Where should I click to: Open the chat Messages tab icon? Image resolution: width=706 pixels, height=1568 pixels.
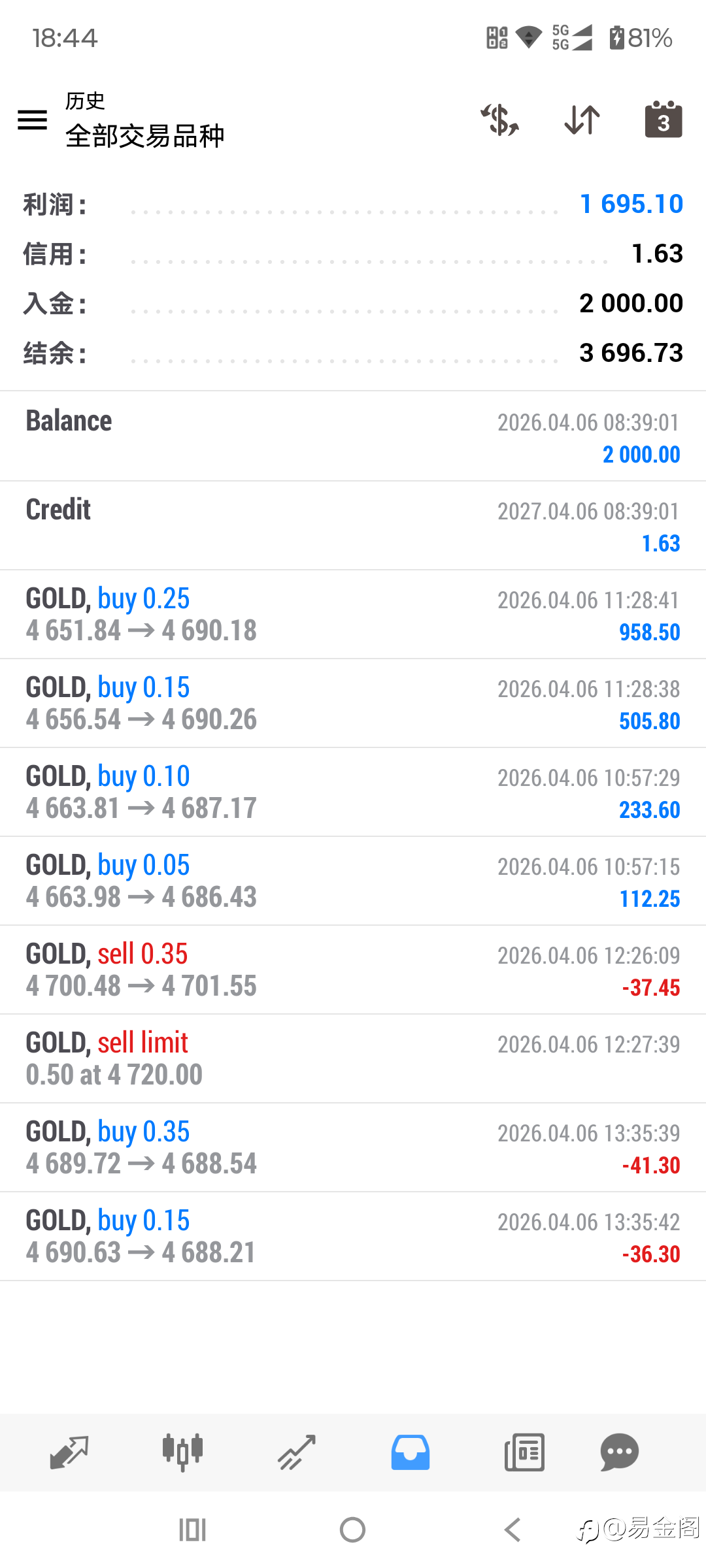coord(619,1453)
